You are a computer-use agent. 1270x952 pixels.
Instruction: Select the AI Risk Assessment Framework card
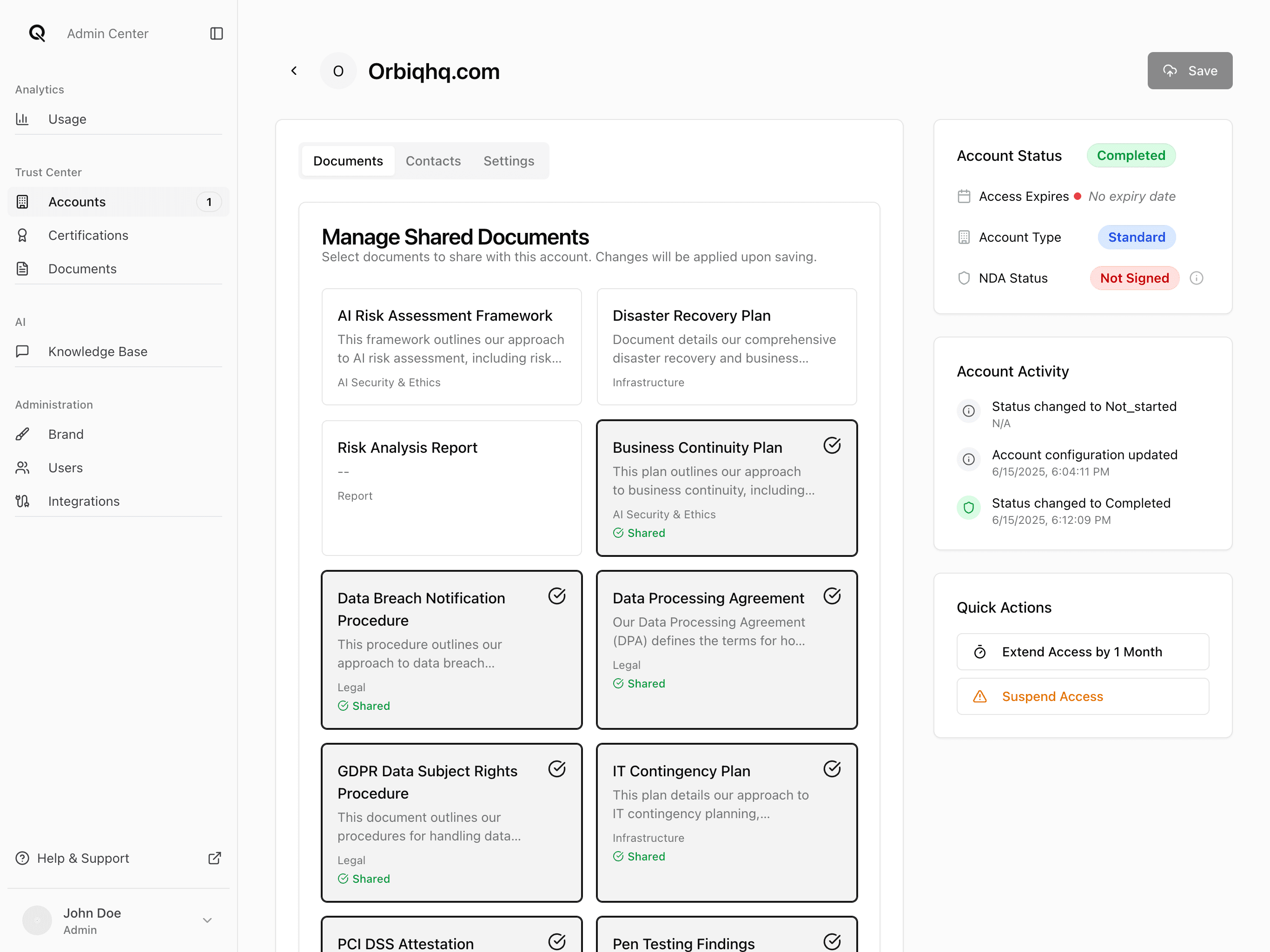coord(451,347)
